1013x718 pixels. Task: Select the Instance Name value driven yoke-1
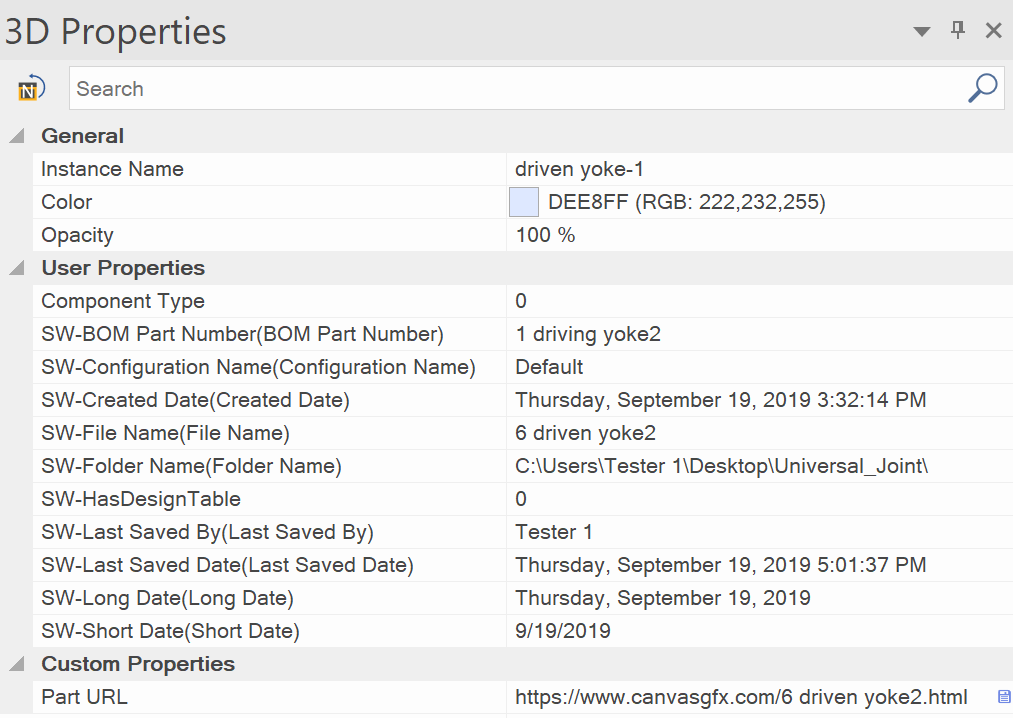[579, 169]
